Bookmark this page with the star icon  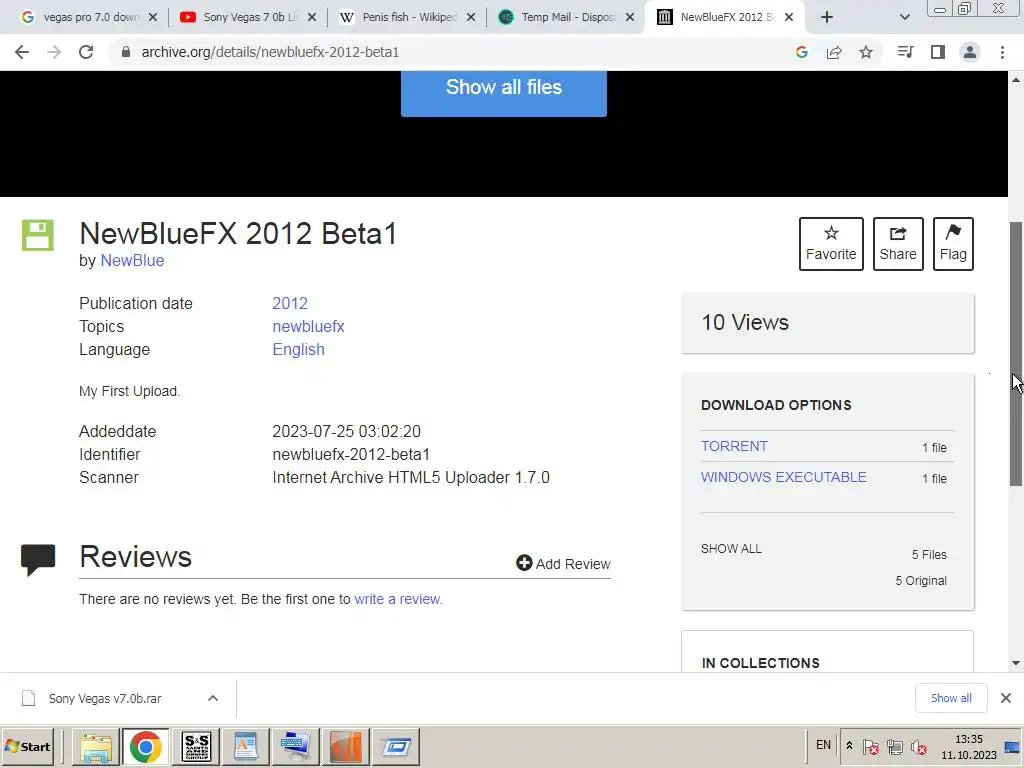(x=866, y=52)
